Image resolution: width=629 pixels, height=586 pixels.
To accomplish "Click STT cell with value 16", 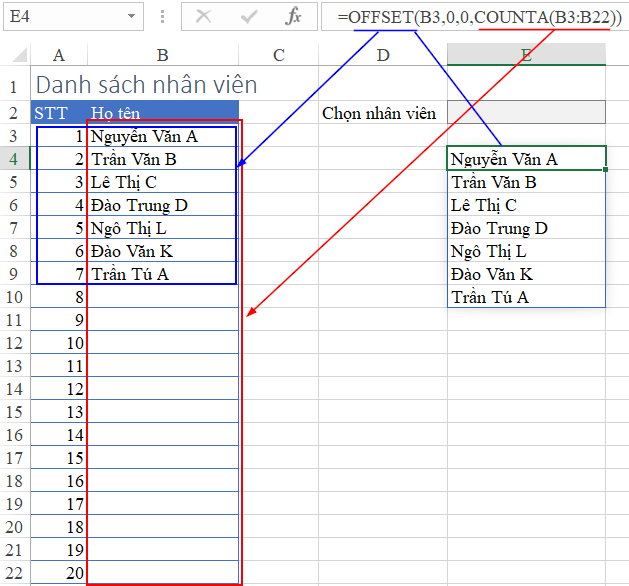I will click(59, 481).
